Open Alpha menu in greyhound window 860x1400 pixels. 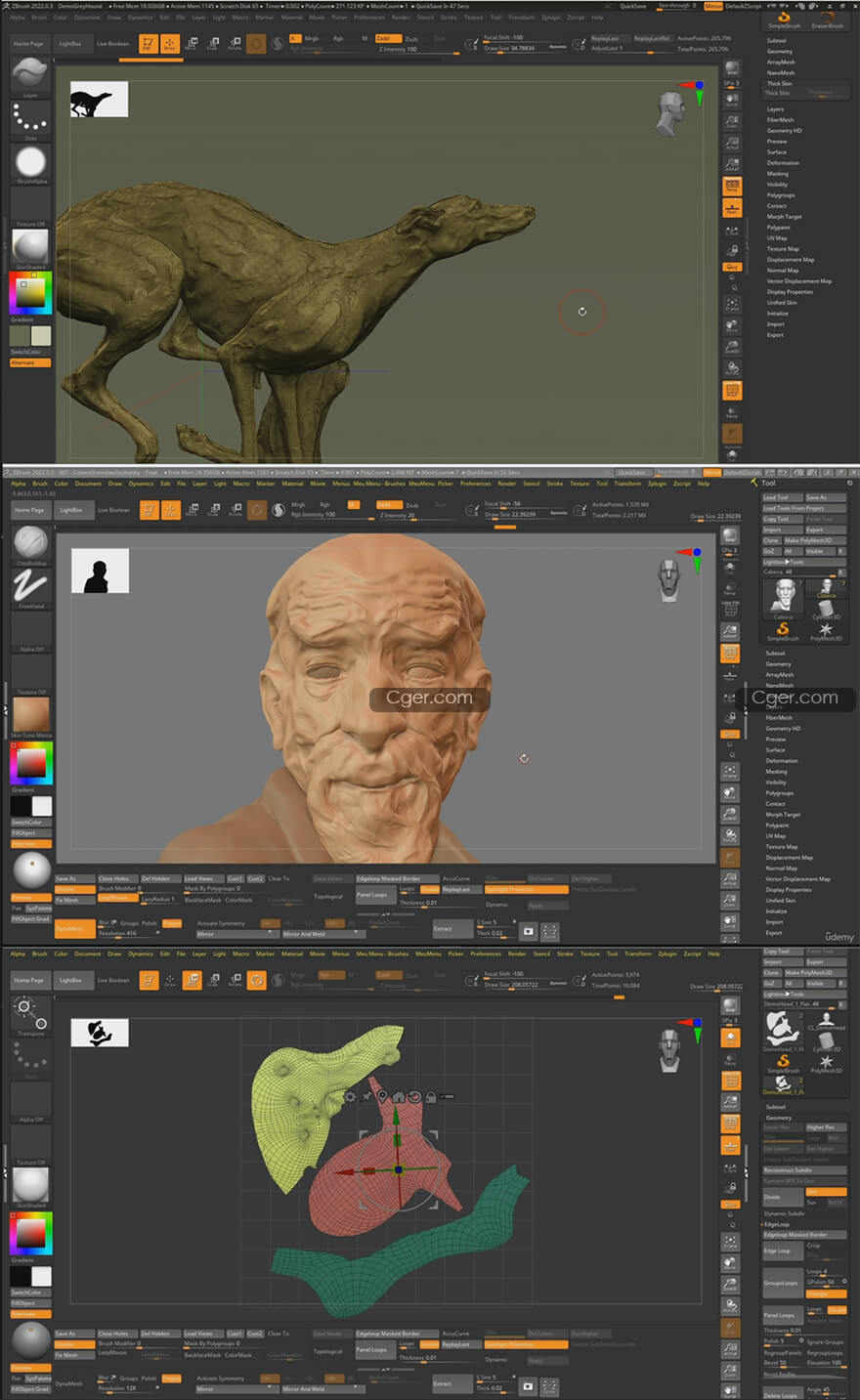18,18
